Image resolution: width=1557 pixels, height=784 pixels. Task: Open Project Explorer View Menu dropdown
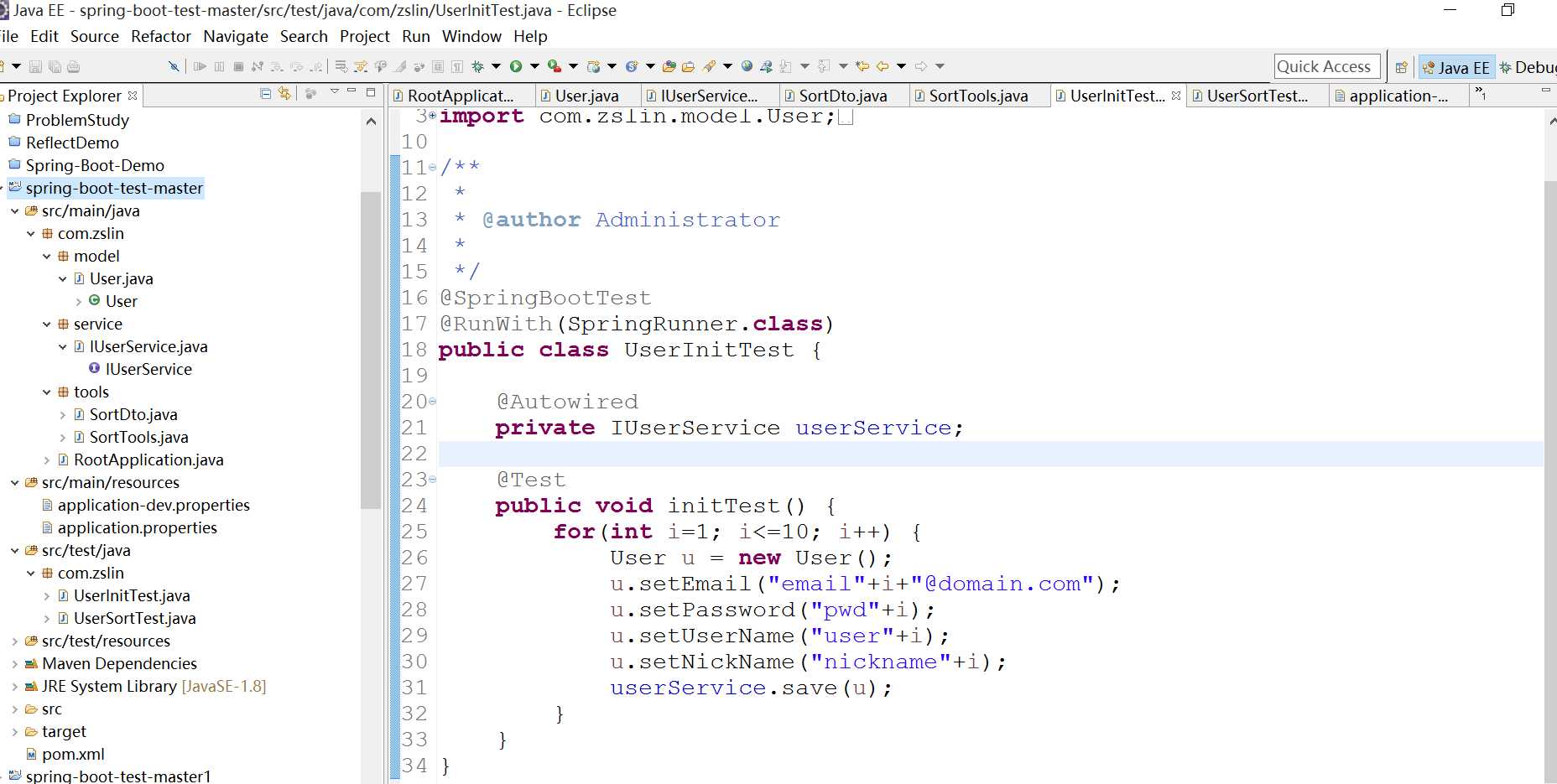(335, 92)
